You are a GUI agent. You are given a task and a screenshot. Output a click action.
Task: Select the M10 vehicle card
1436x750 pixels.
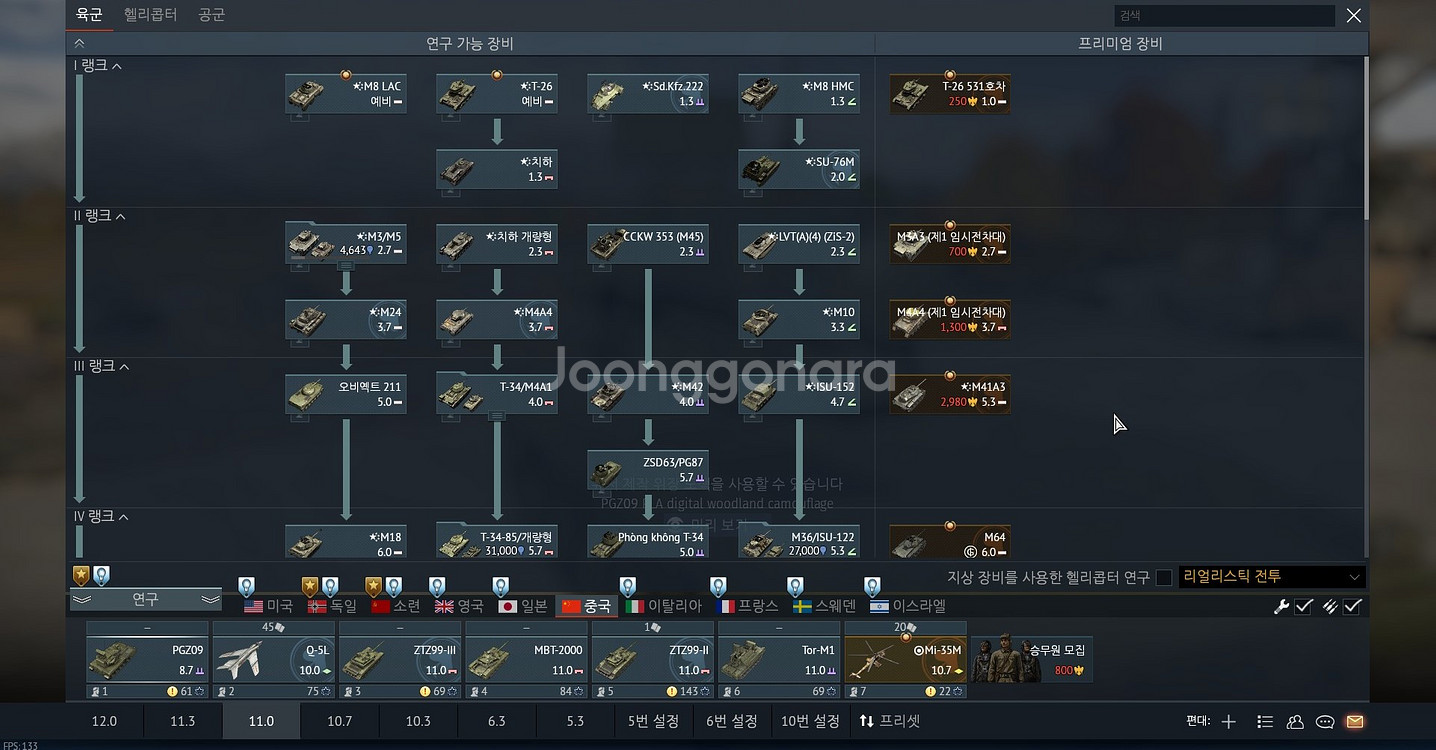pyautogui.click(x=799, y=319)
